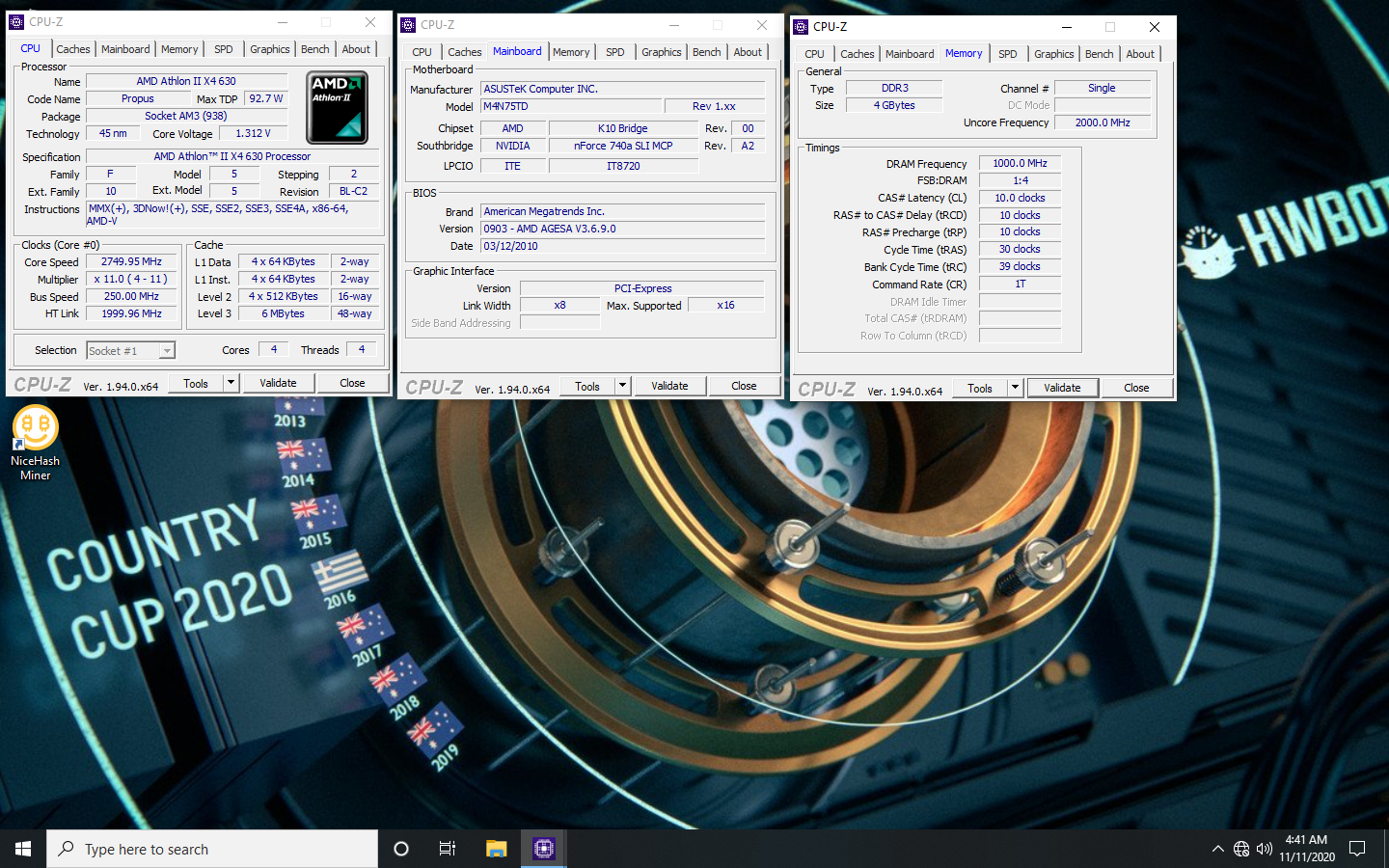This screenshot has width=1389, height=868.
Task: Click the volume speaker tray icon
Action: click(x=1265, y=849)
